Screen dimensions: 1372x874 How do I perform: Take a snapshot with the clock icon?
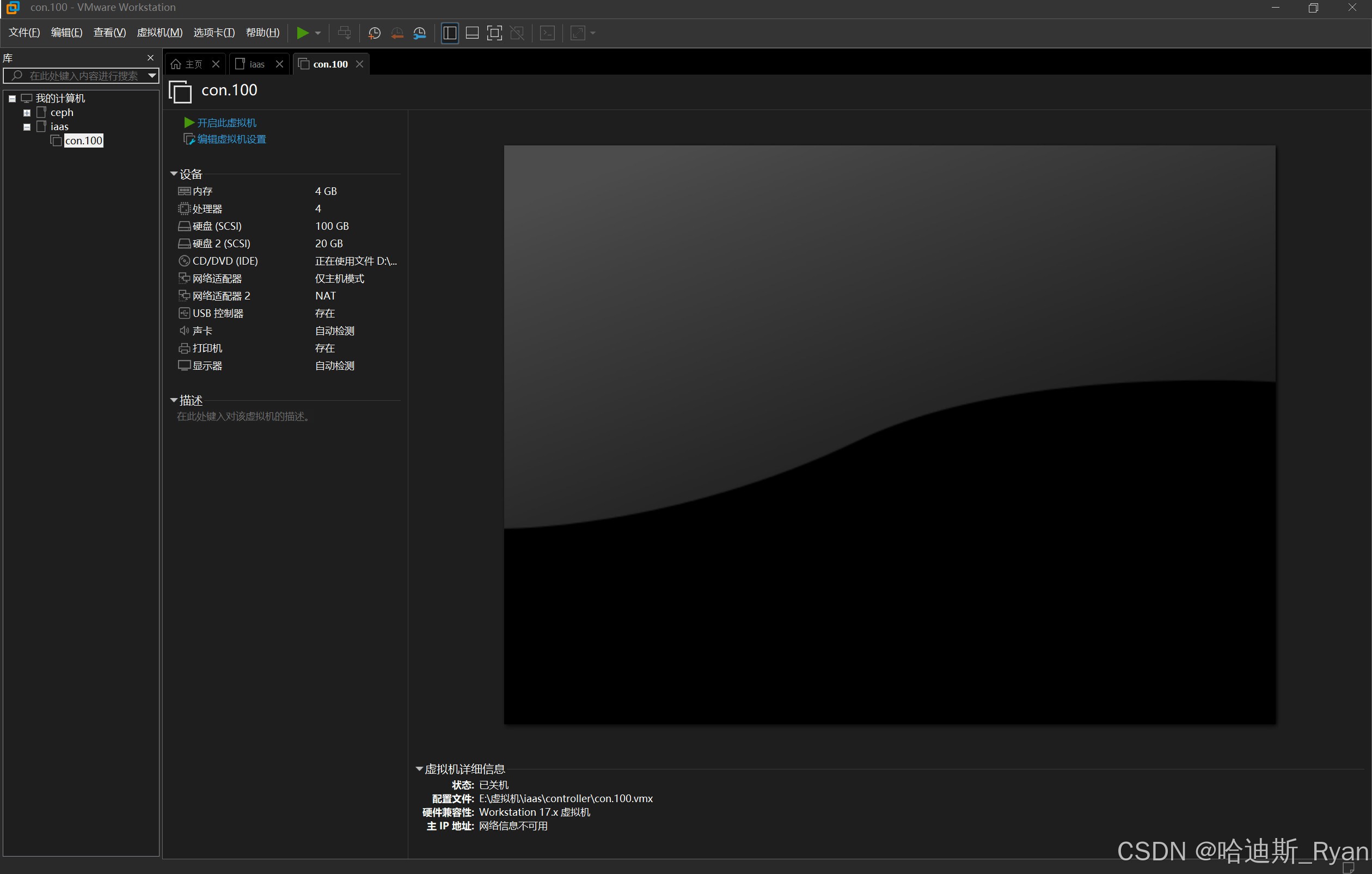click(x=375, y=33)
